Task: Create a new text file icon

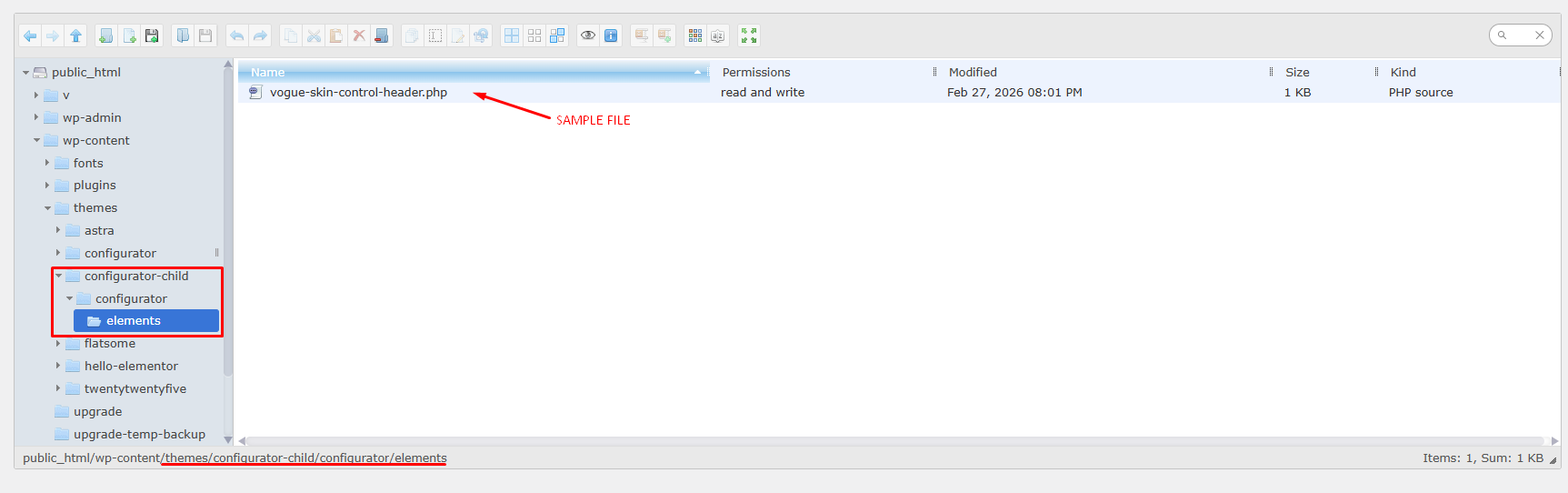Action: tap(129, 35)
